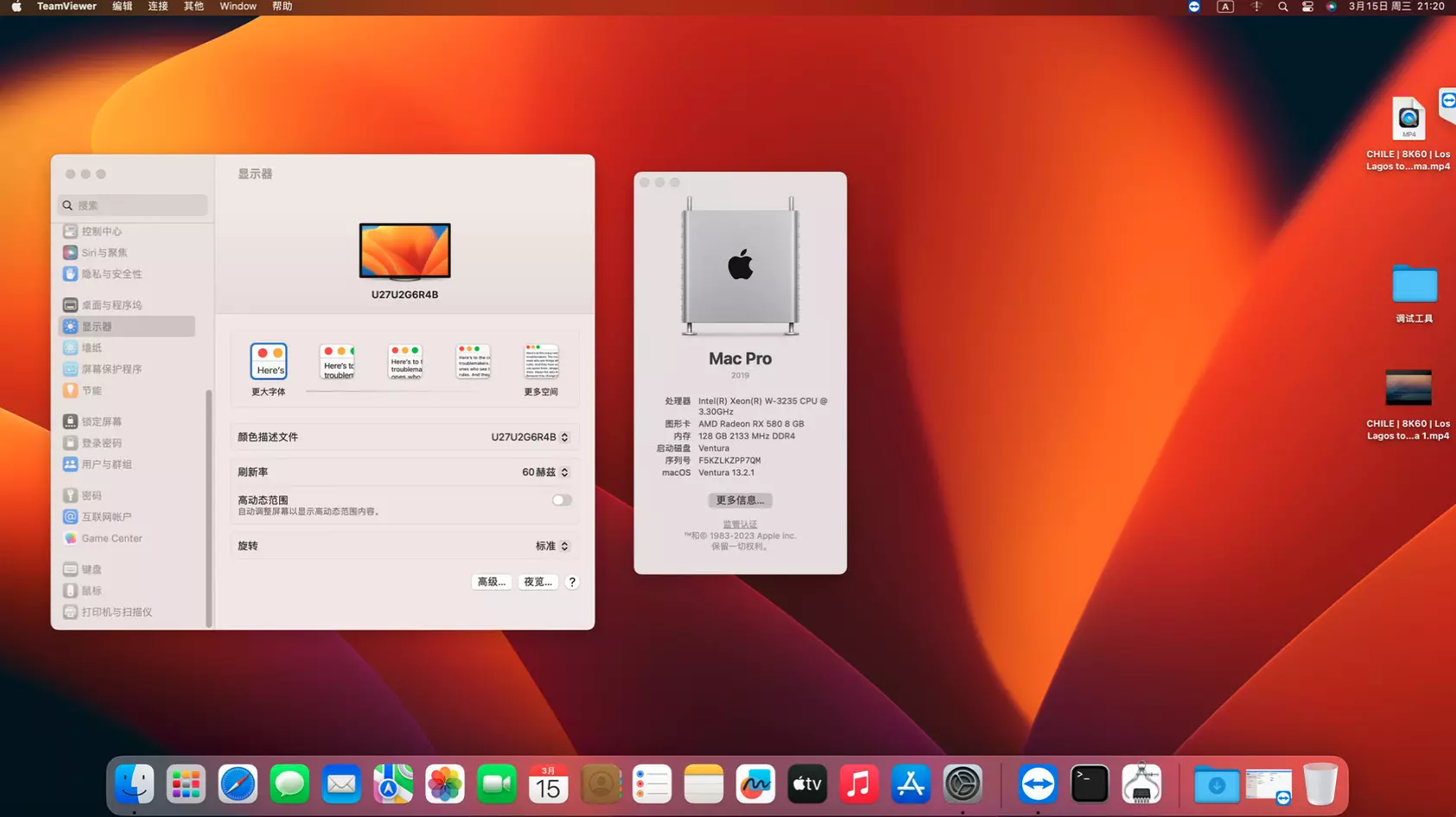The image size is (1456, 817).
Task: Open Terminal from the Dock
Action: click(1089, 785)
